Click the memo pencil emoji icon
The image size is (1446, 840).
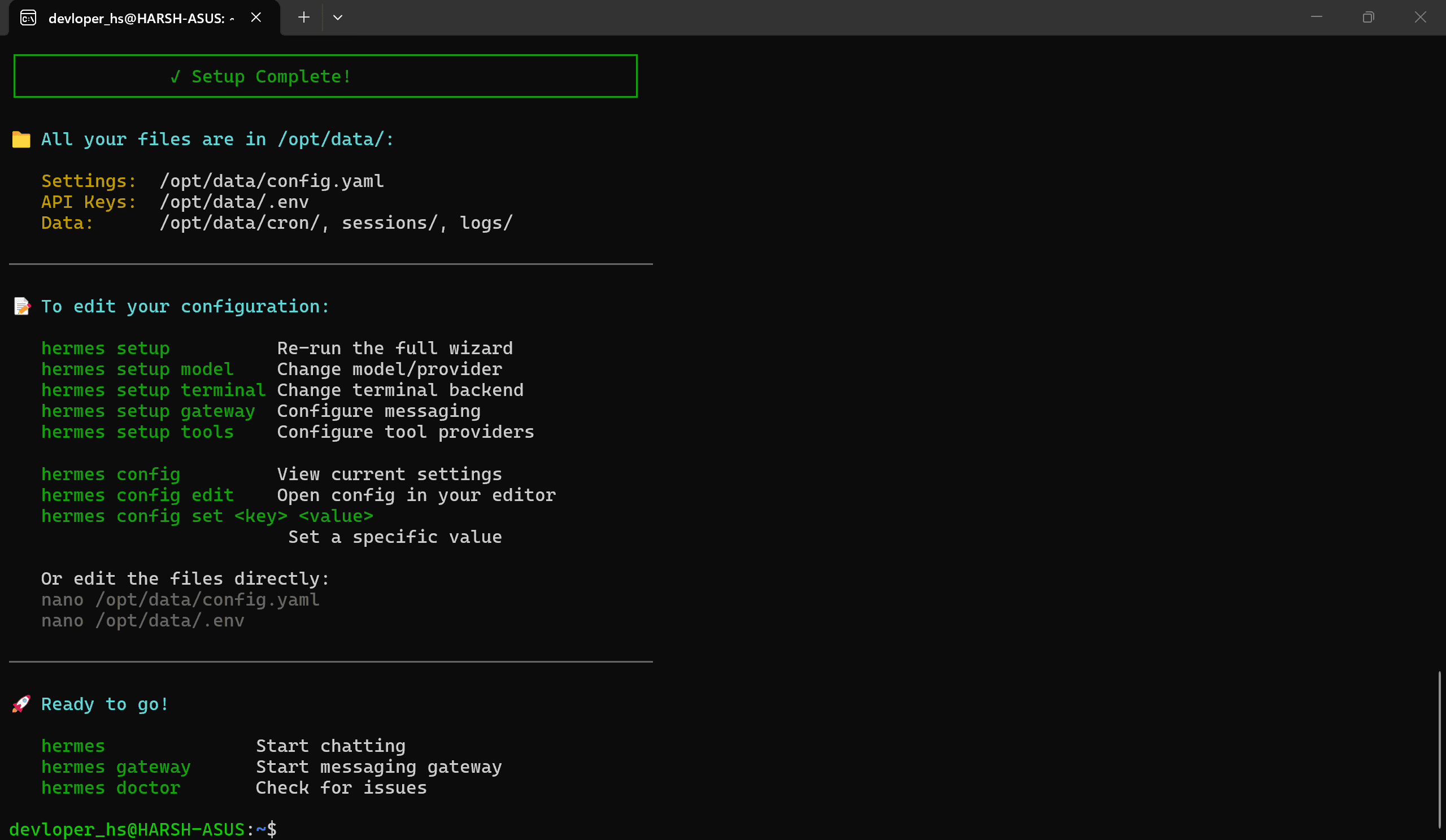point(21,306)
